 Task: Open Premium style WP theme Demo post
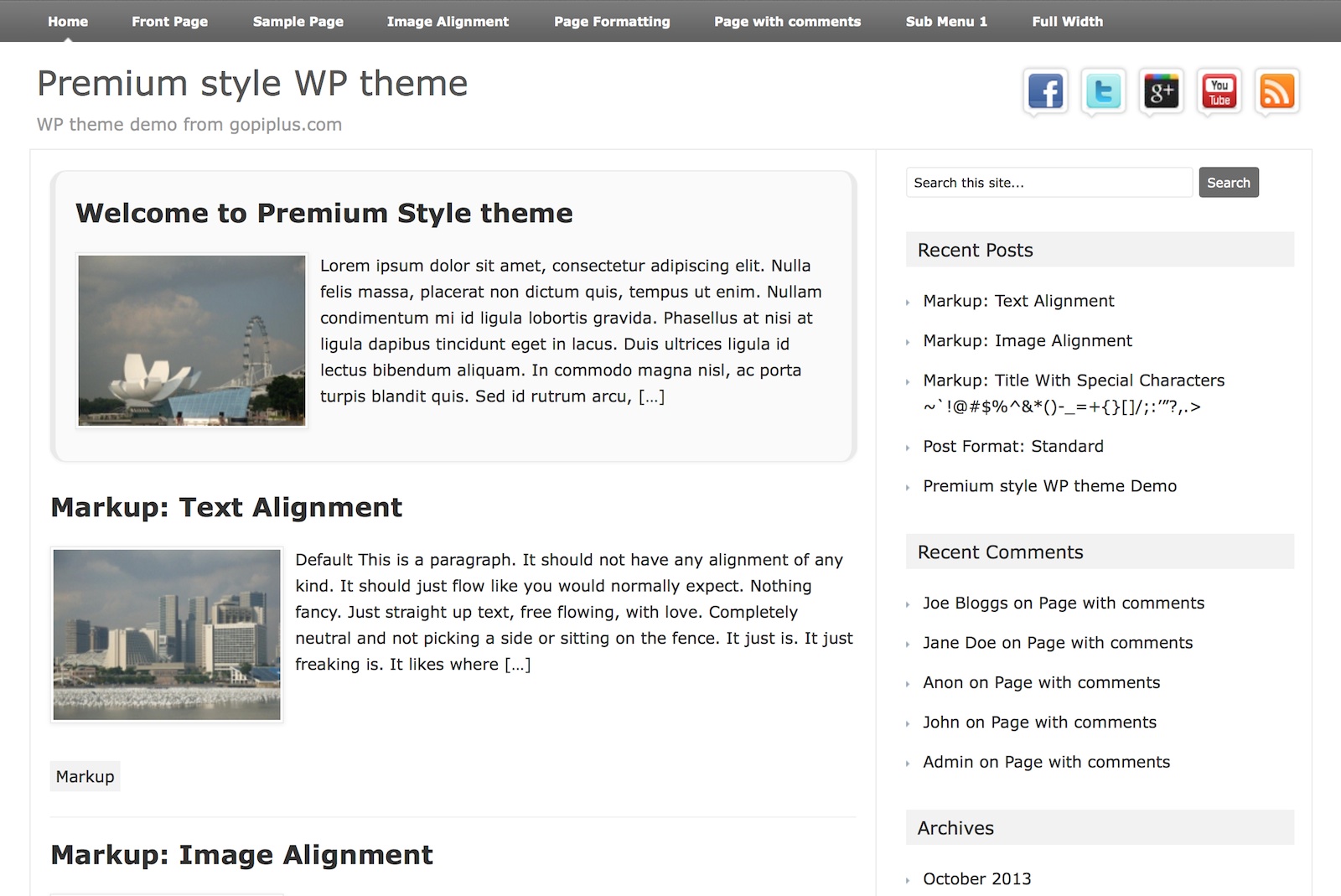pos(1049,486)
